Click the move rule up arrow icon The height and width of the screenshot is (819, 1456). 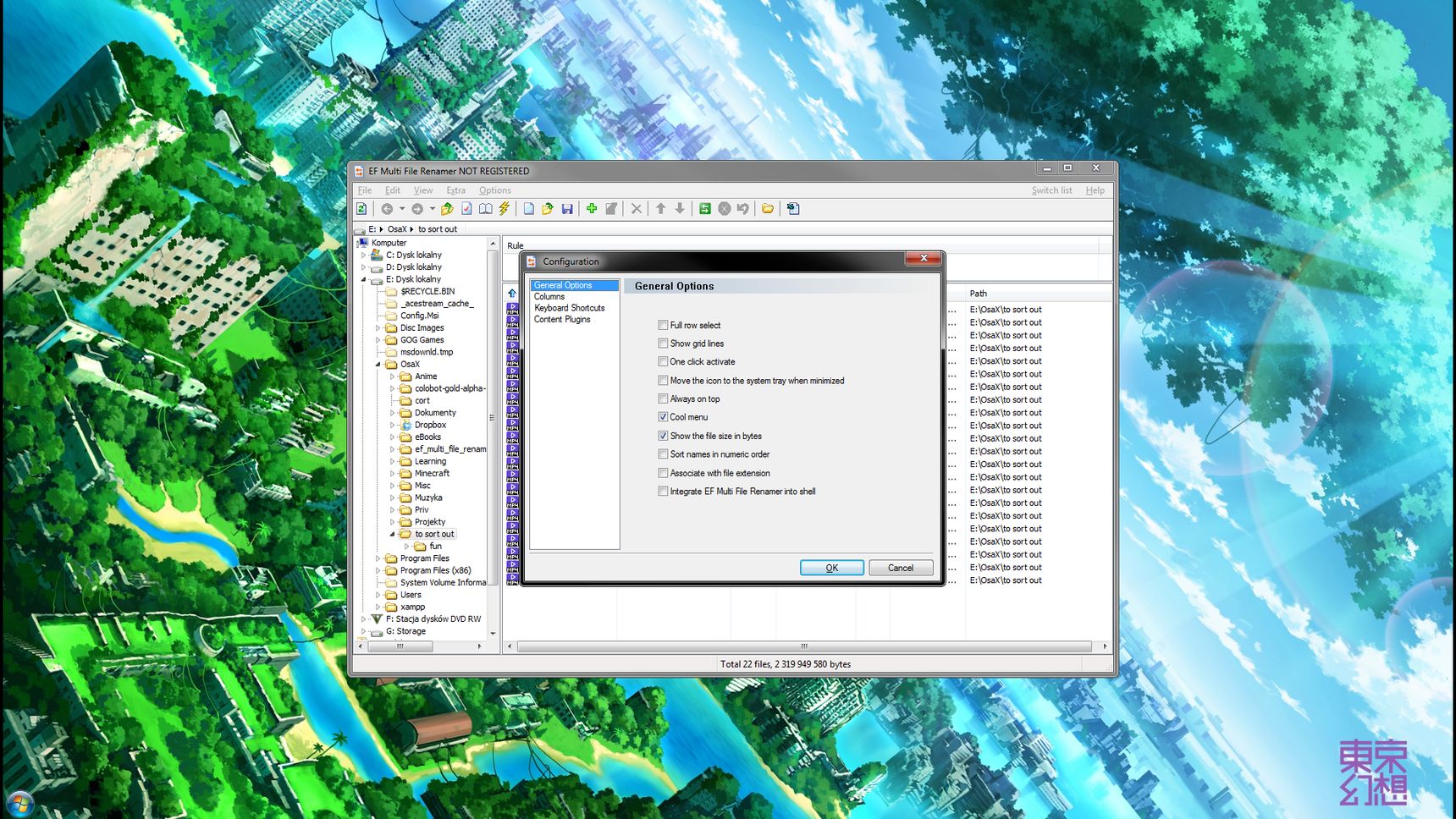point(661,209)
